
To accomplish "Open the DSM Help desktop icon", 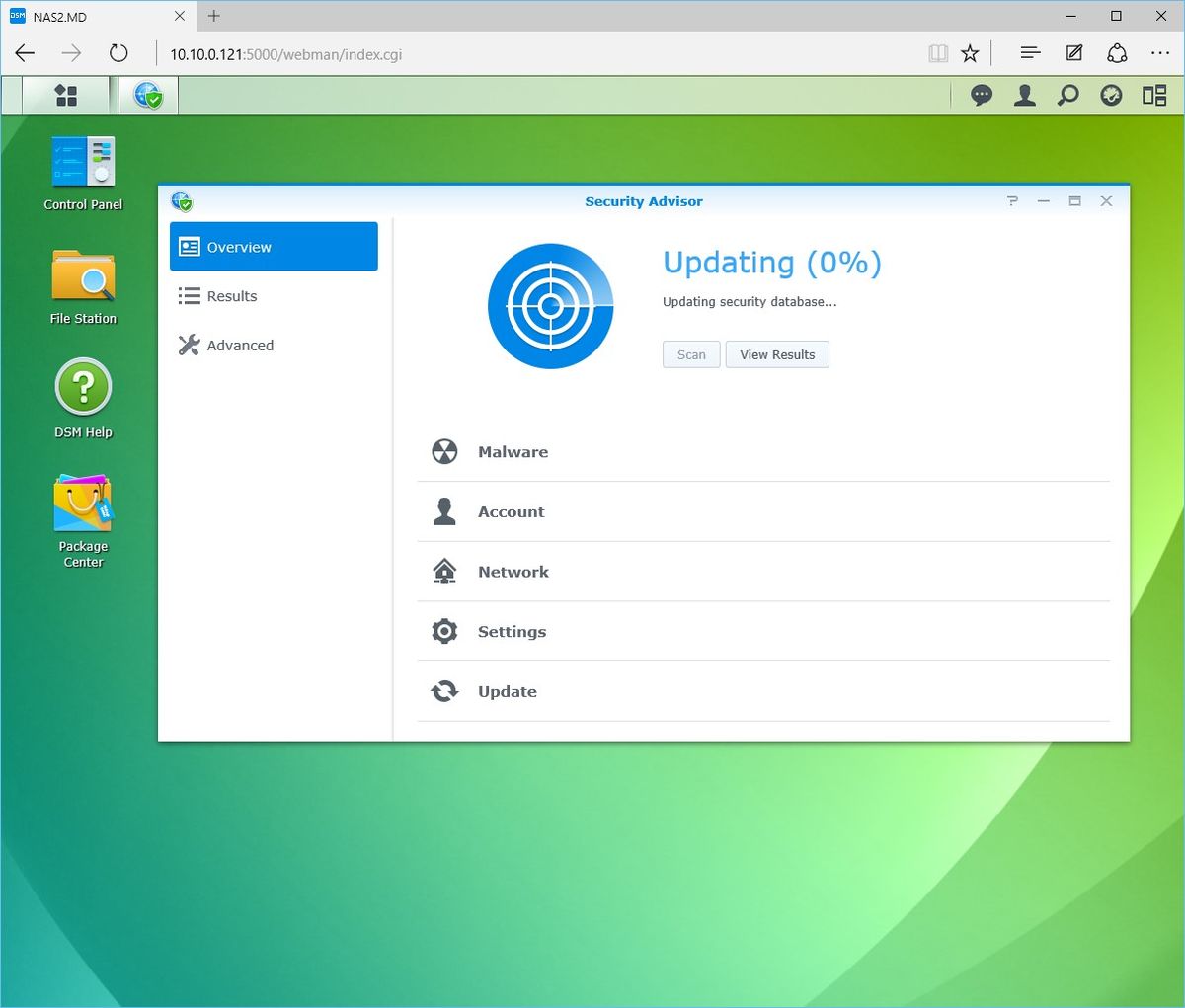I will point(83,400).
